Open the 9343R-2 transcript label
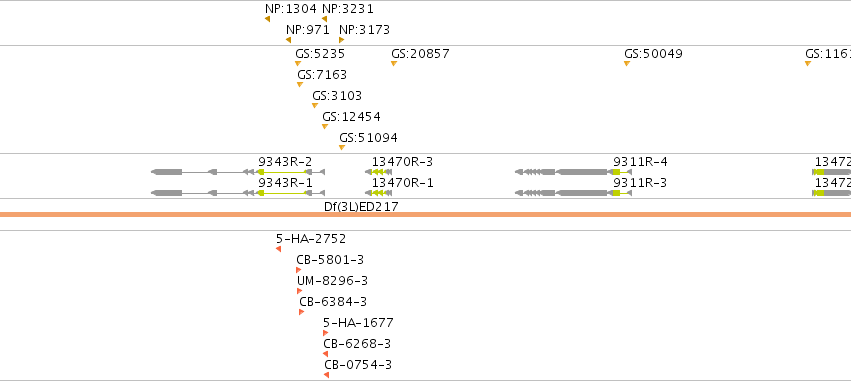This screenshot has width=851, height=381. [x=285, y=162]
